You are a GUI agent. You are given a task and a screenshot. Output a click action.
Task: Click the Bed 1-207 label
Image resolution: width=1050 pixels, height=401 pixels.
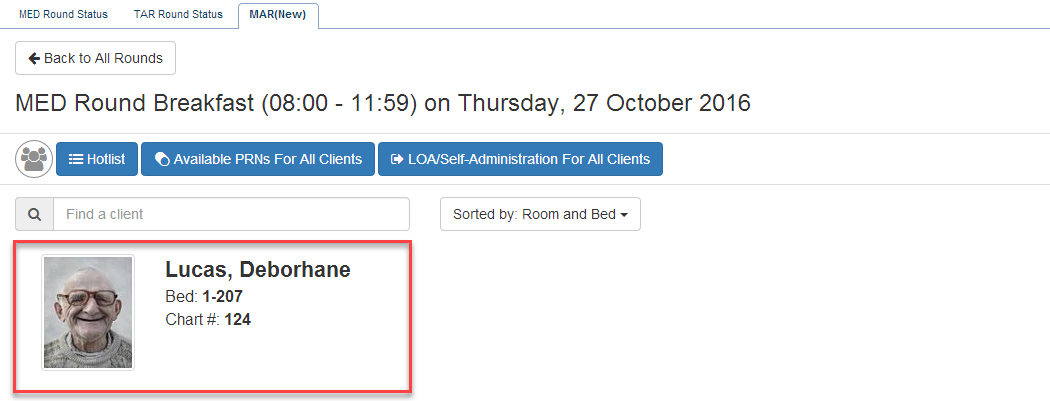(x=204, y=296)
